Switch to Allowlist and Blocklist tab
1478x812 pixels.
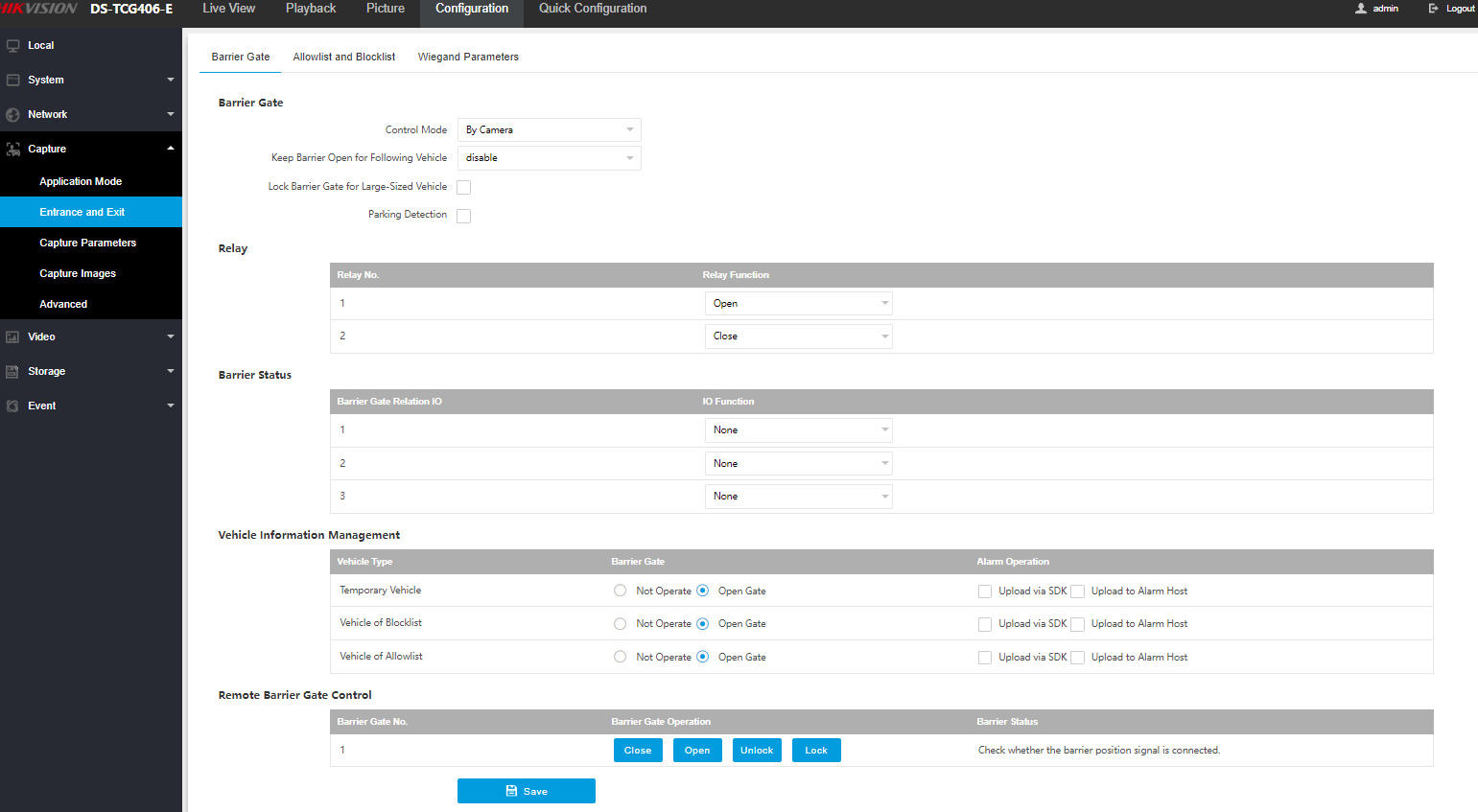(x=344, y=58)
